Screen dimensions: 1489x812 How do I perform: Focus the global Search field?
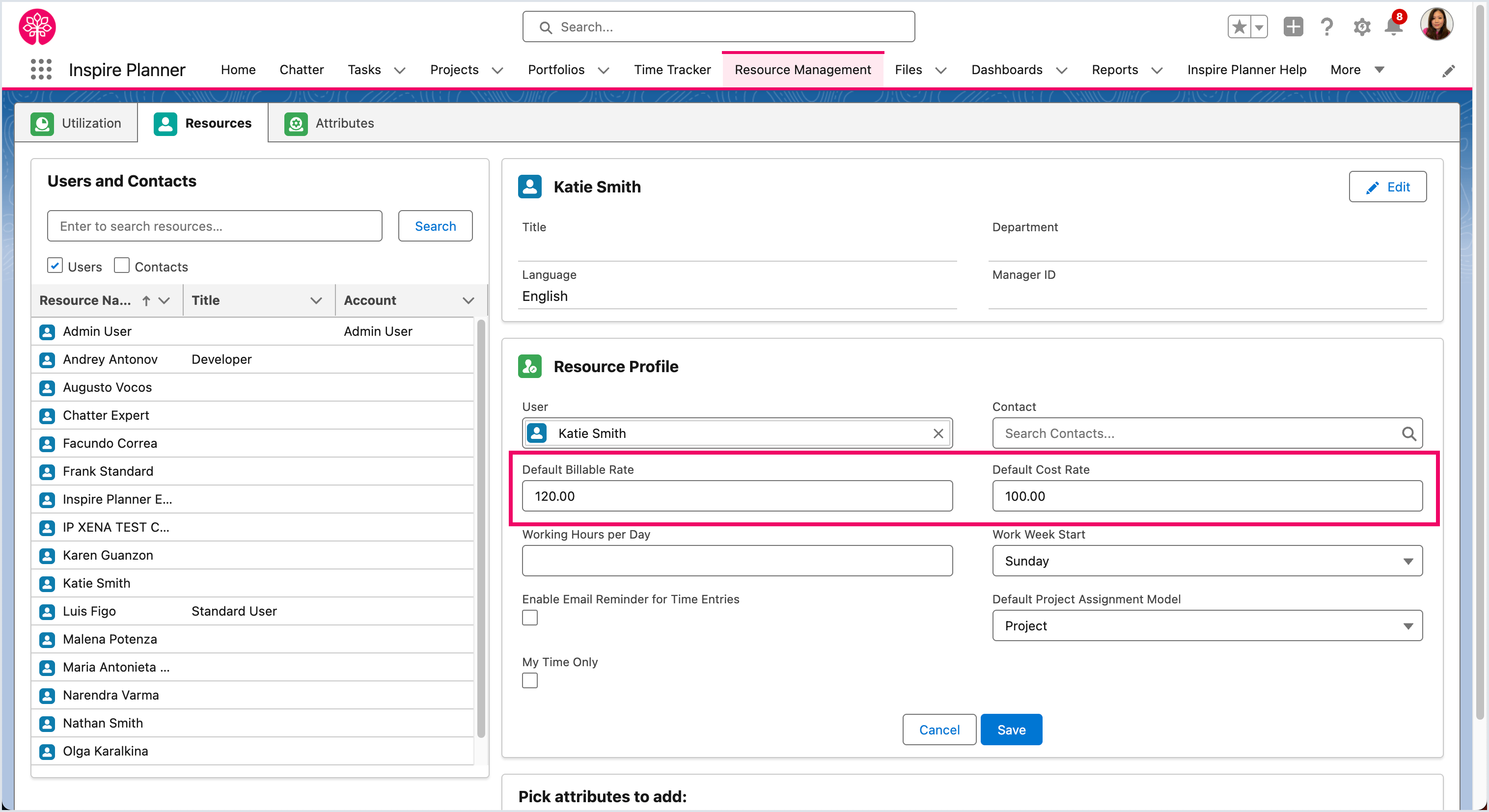tap(718, 27)
